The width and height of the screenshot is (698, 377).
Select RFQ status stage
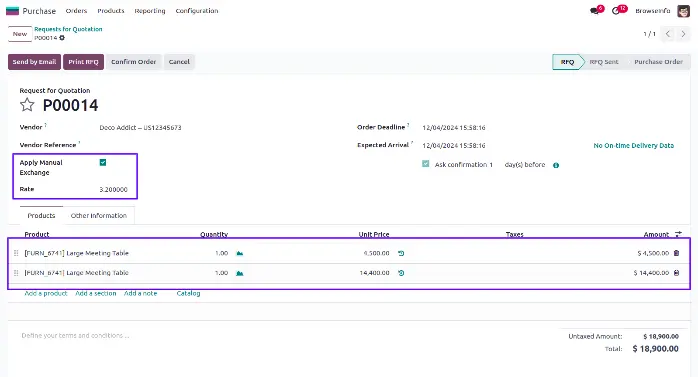567,62
